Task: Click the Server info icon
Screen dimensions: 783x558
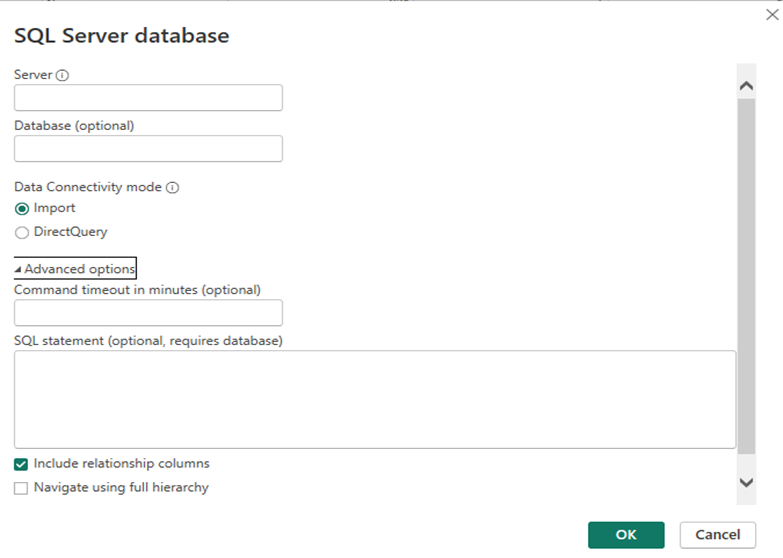Action: pyautogui.click(x=62, y=75)
